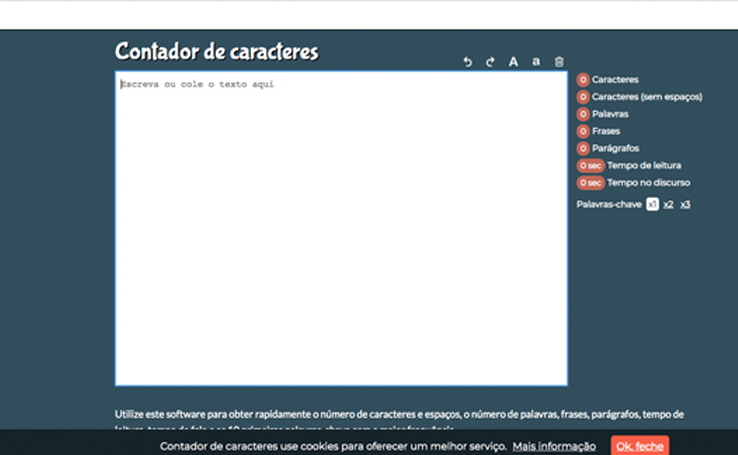Click the undo arrow icon
Screen dimensions: 738x455
[467, 62]
